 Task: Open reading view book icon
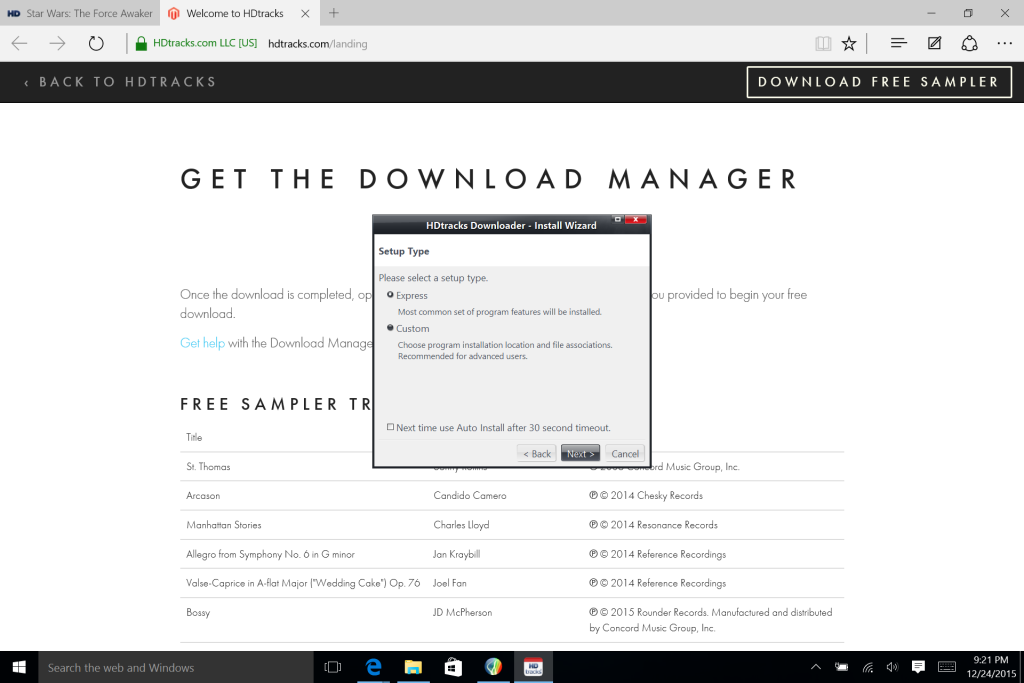823,44
